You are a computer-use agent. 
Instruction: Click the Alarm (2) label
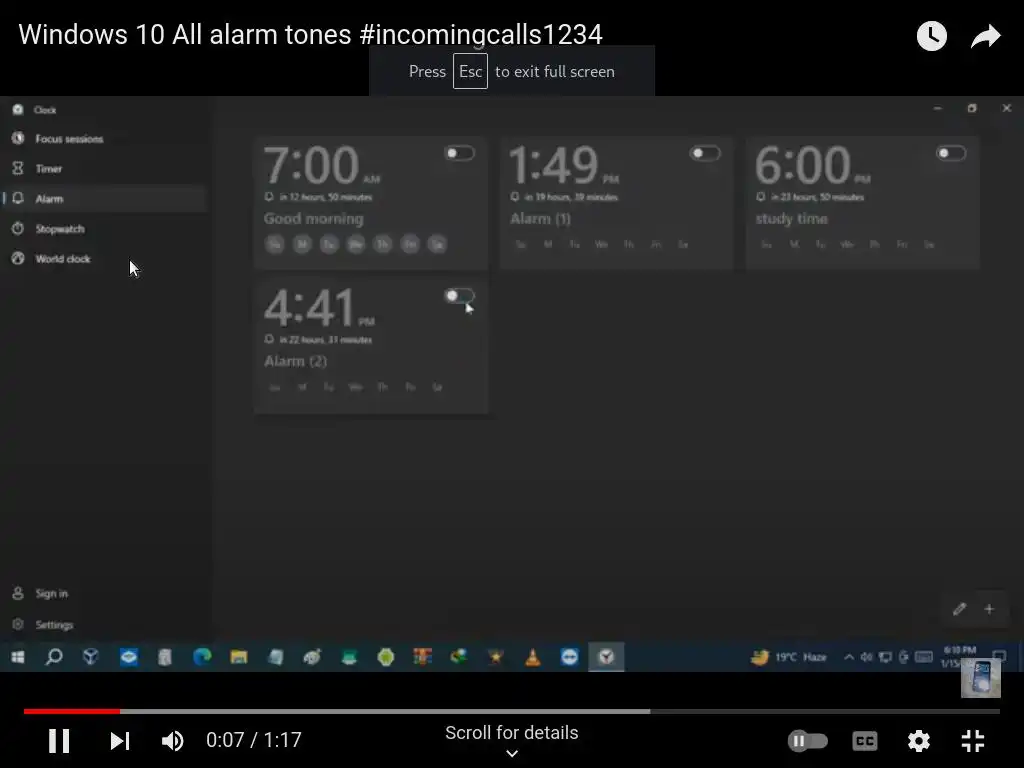coord(295,361)
